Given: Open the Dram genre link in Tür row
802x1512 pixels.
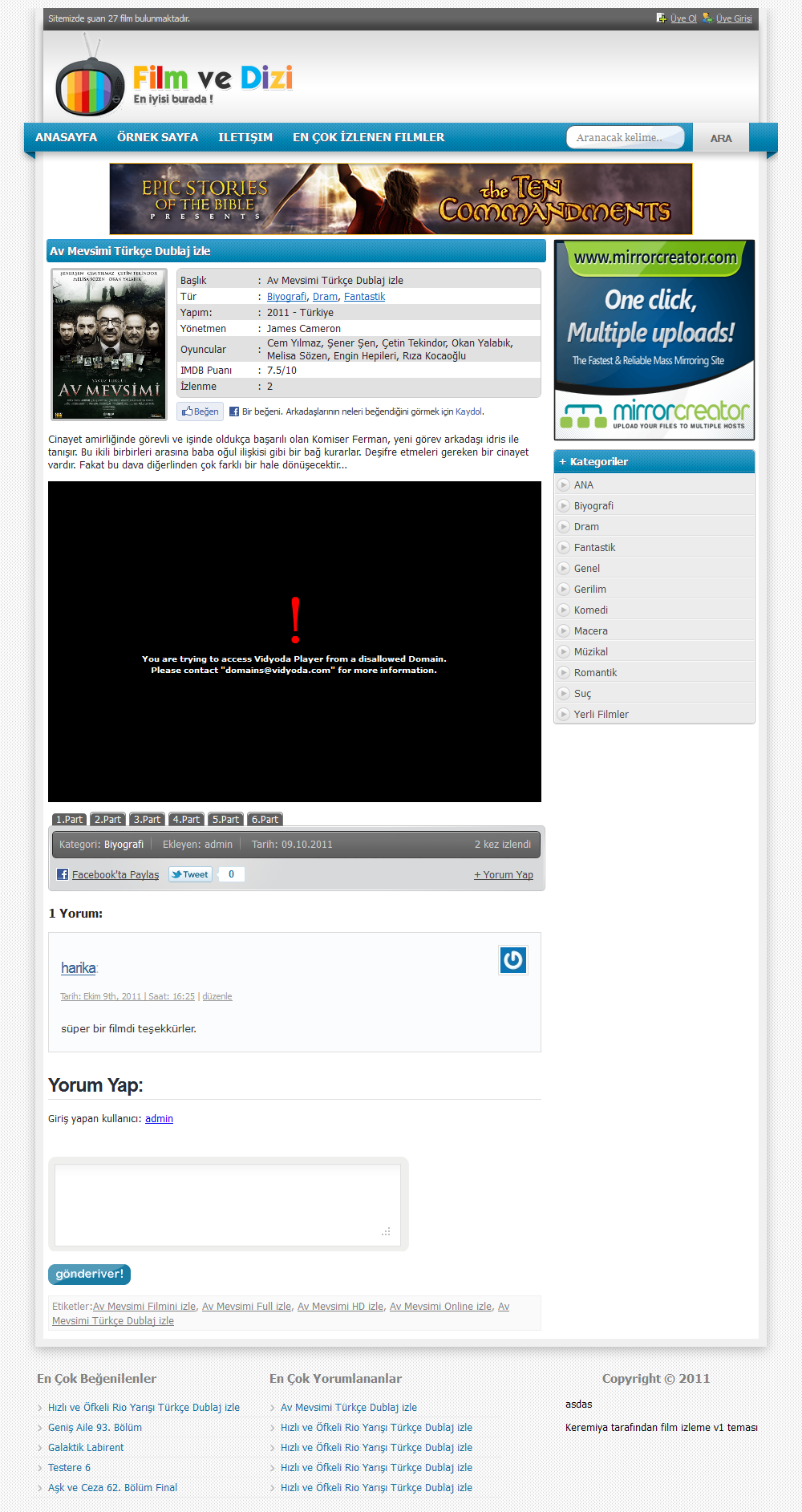Looking at the screenshot, I should [325, 297].
